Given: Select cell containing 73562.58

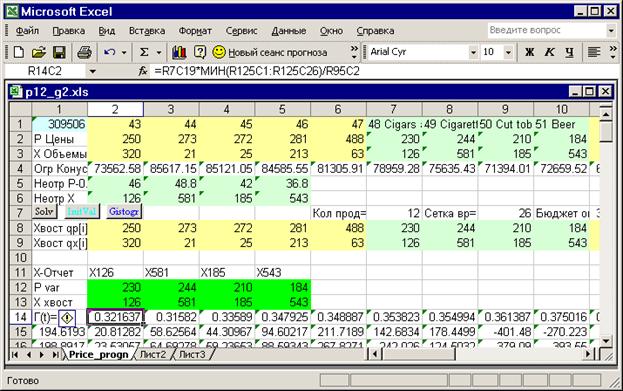Looking at the screenshot, I should point(115,168).
